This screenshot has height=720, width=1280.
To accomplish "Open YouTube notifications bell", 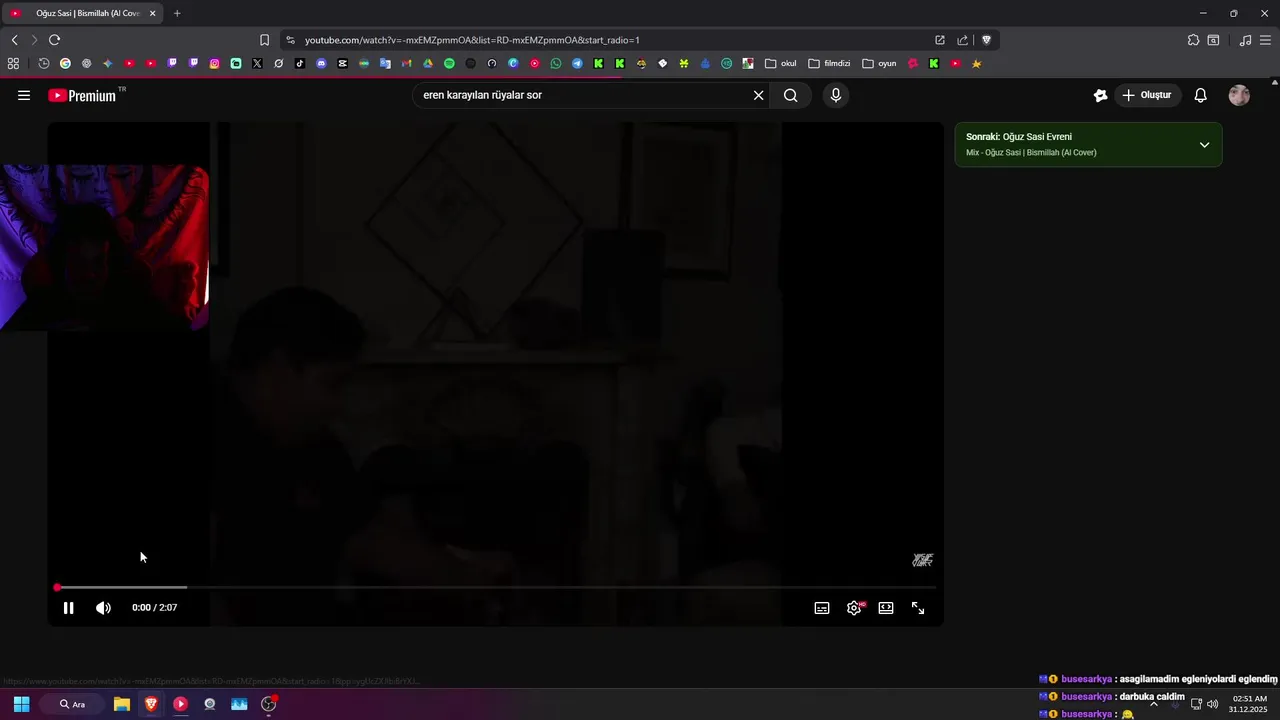I will click(x=1201, y=95).
